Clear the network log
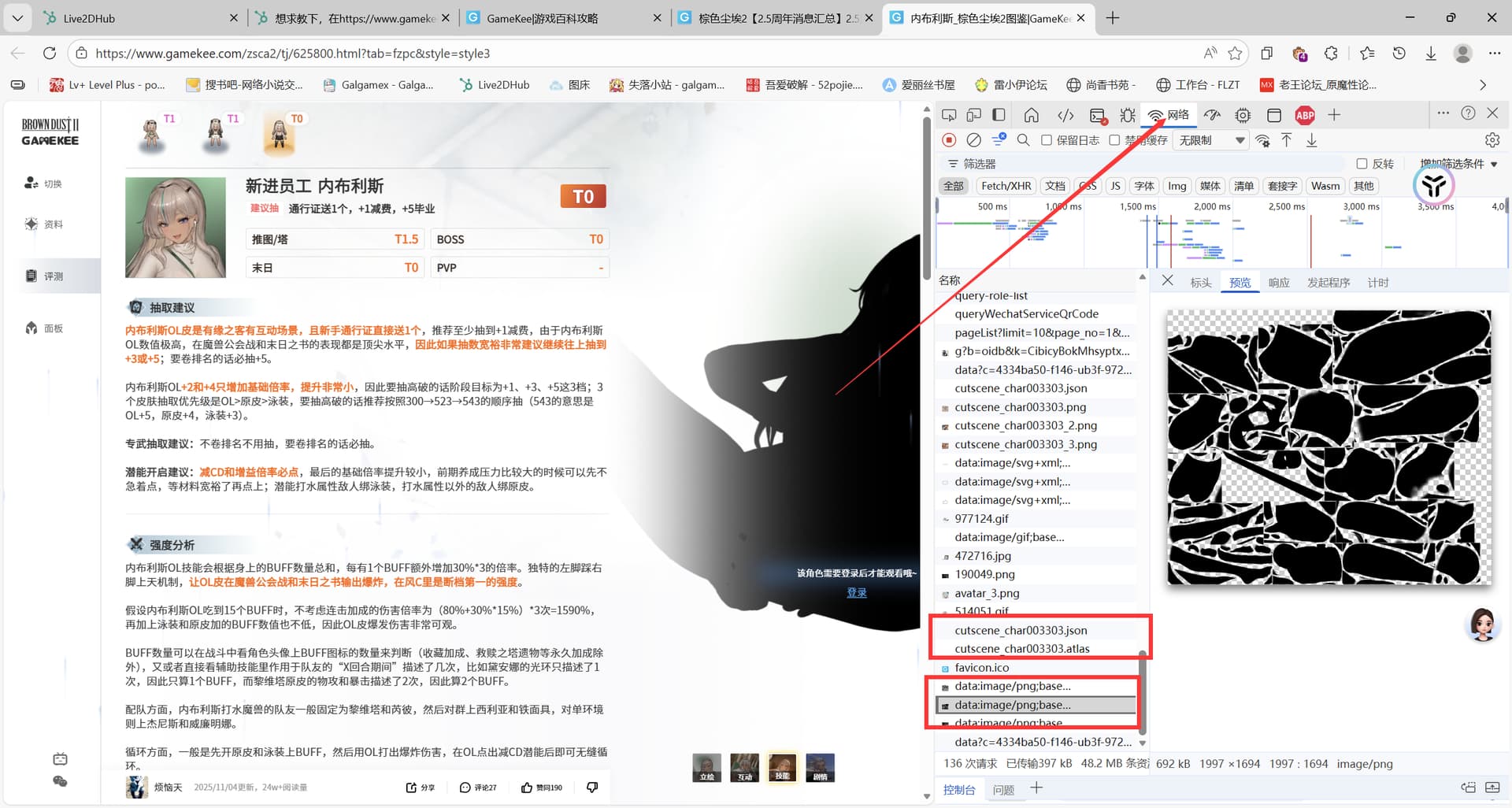This screenshot has height=808, width=1512. pyautogui.click(x=973, y=140)
